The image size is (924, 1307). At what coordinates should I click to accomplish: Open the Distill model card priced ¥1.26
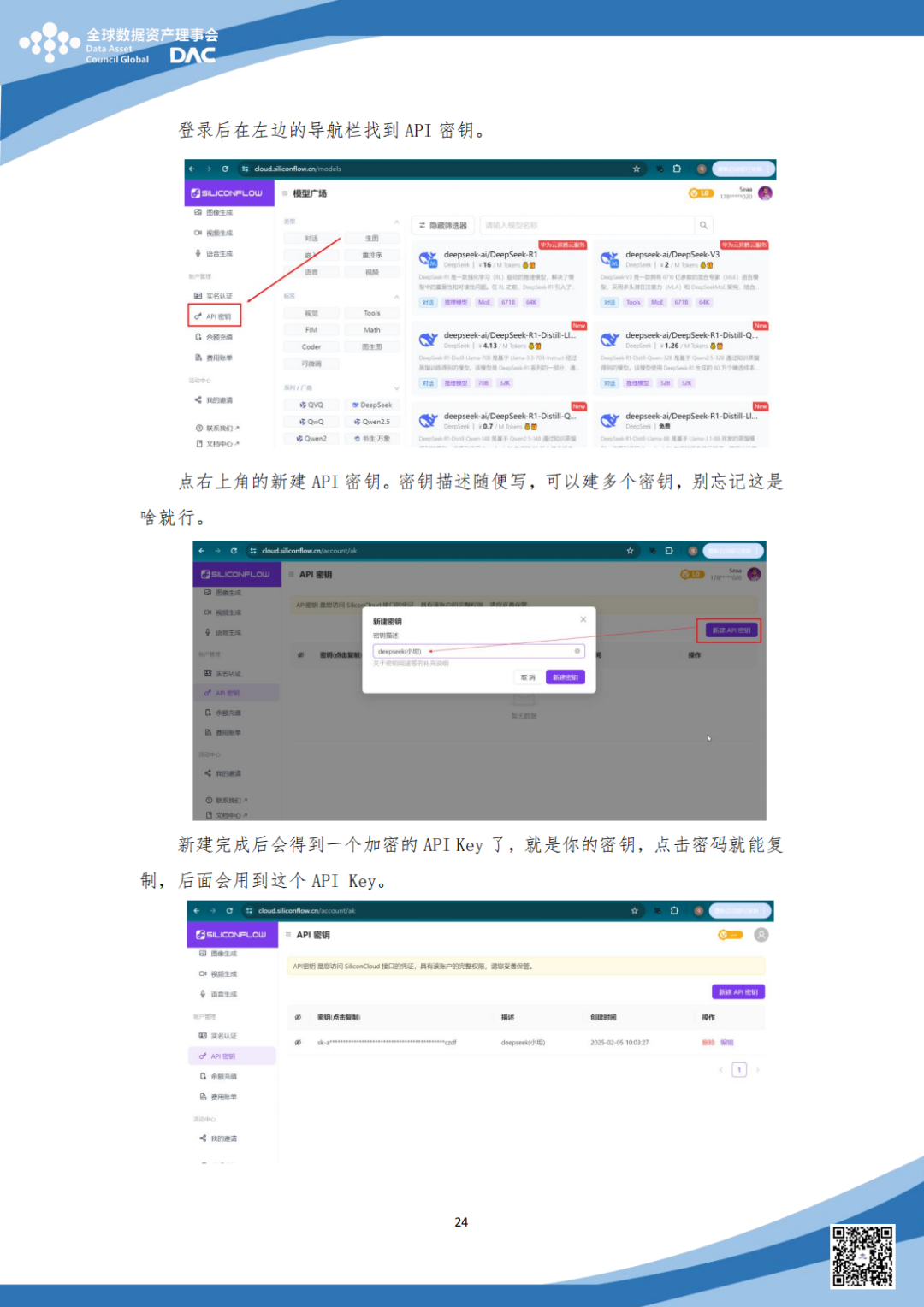683,358
